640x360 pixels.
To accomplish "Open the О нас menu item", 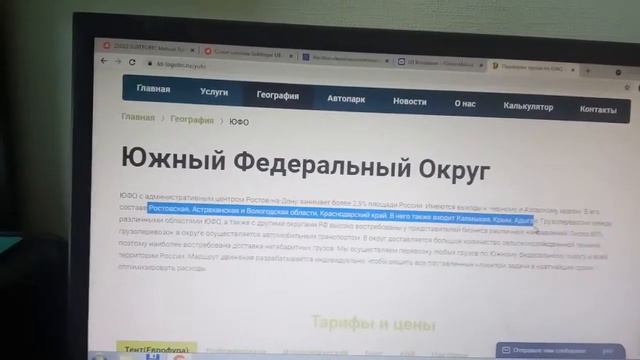I will tap(465, 104).
